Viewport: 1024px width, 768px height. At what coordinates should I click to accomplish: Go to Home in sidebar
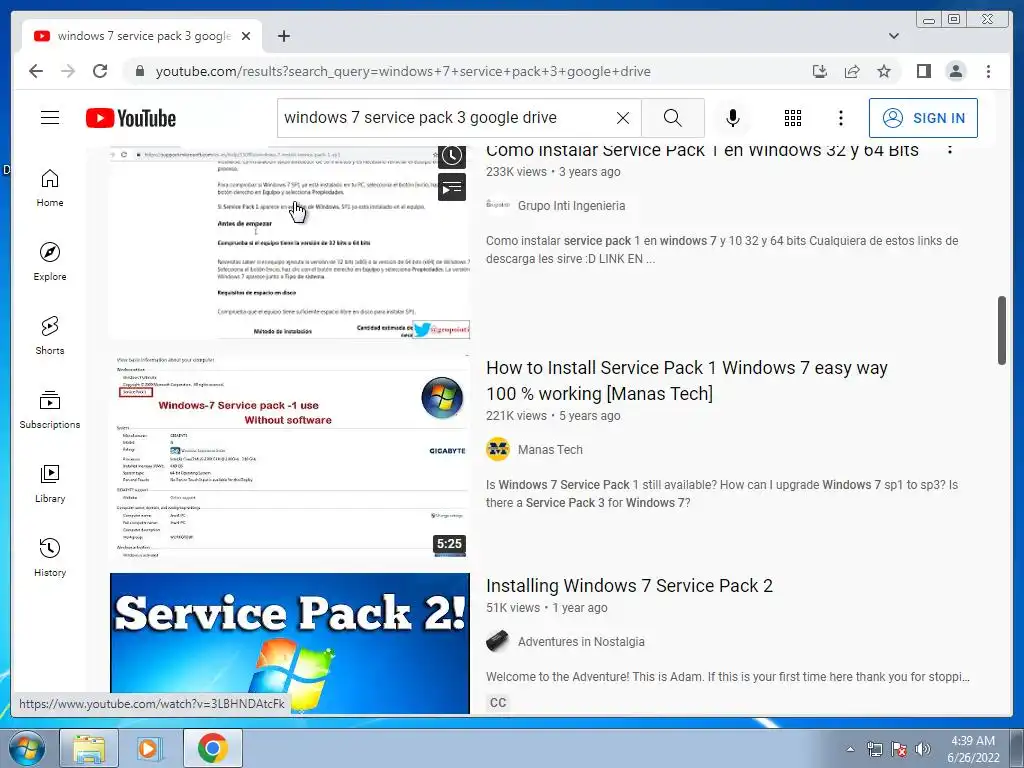(50, 188)
